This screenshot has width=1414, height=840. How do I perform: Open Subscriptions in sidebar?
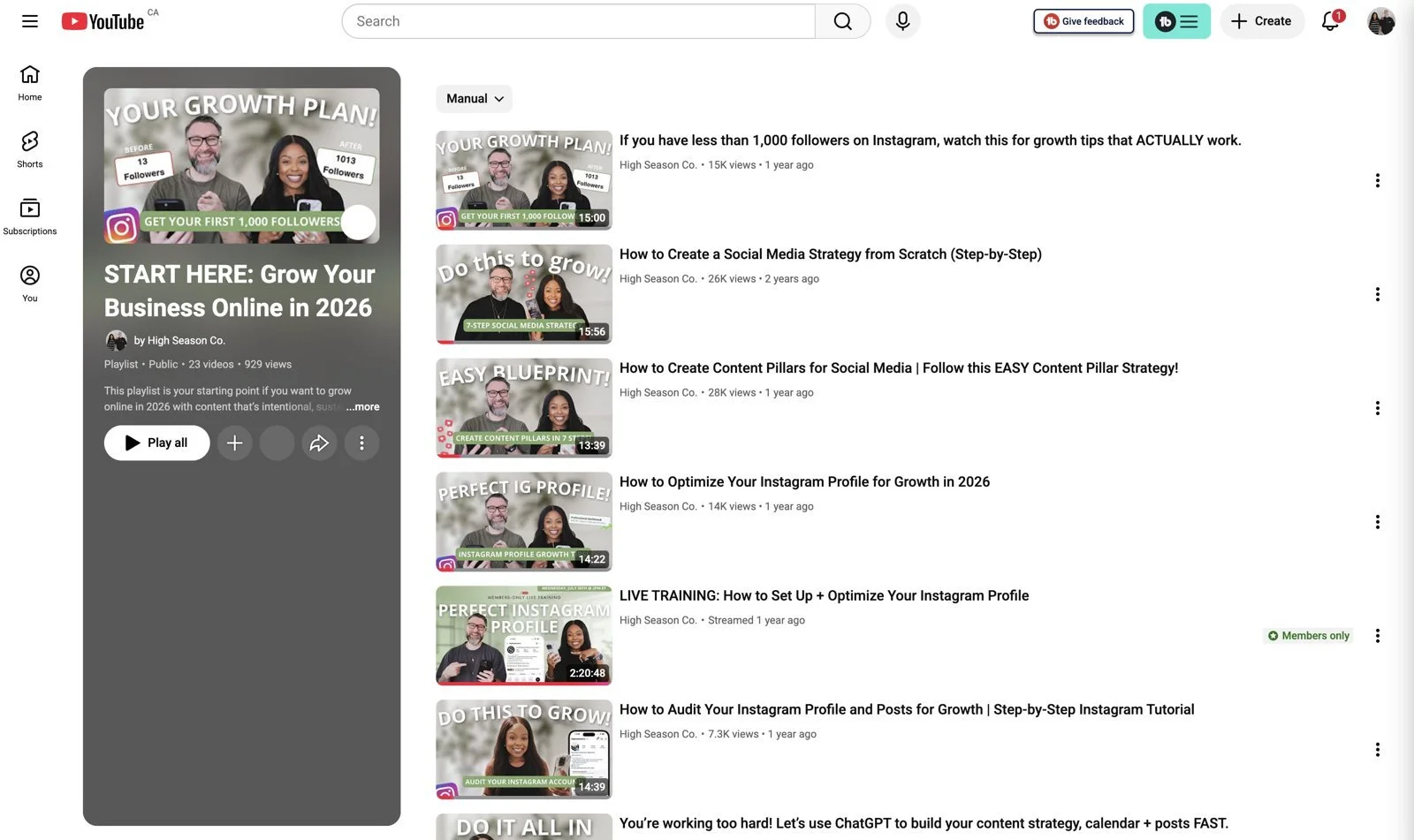(x=30, y=216)
